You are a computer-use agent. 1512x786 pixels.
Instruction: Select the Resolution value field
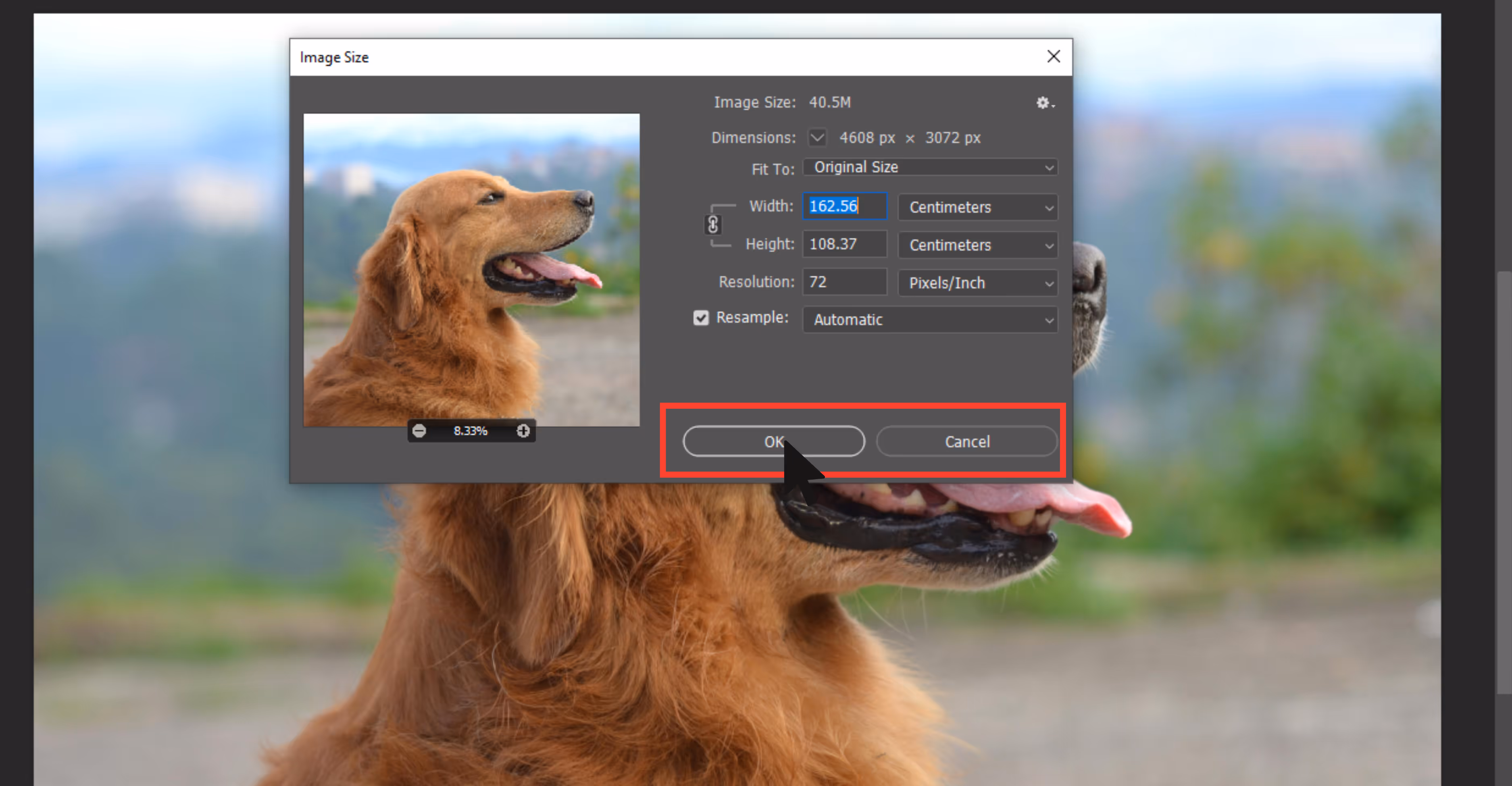(x=845, y=282)
